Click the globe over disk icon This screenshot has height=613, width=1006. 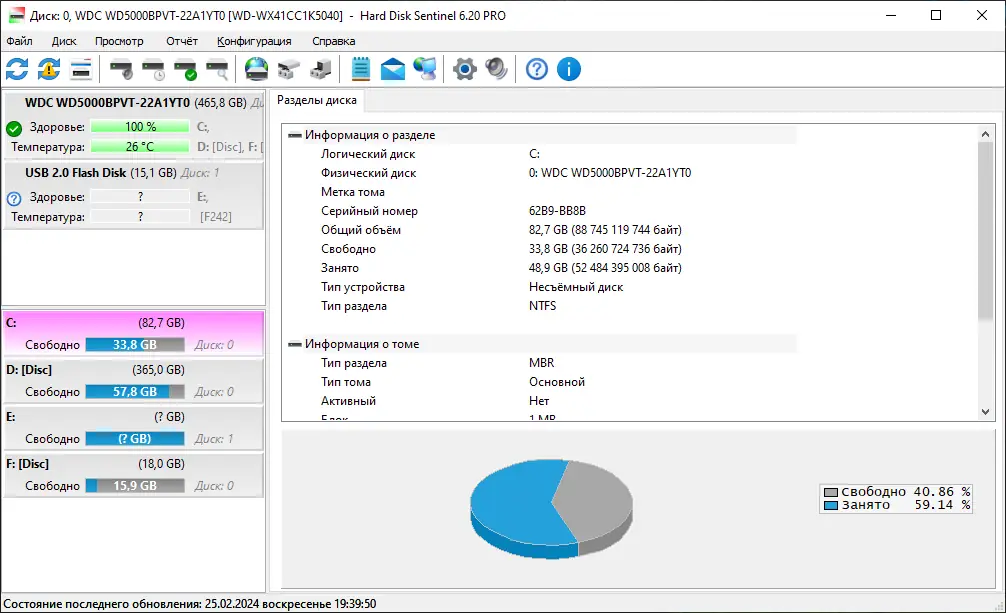[257, 69]
